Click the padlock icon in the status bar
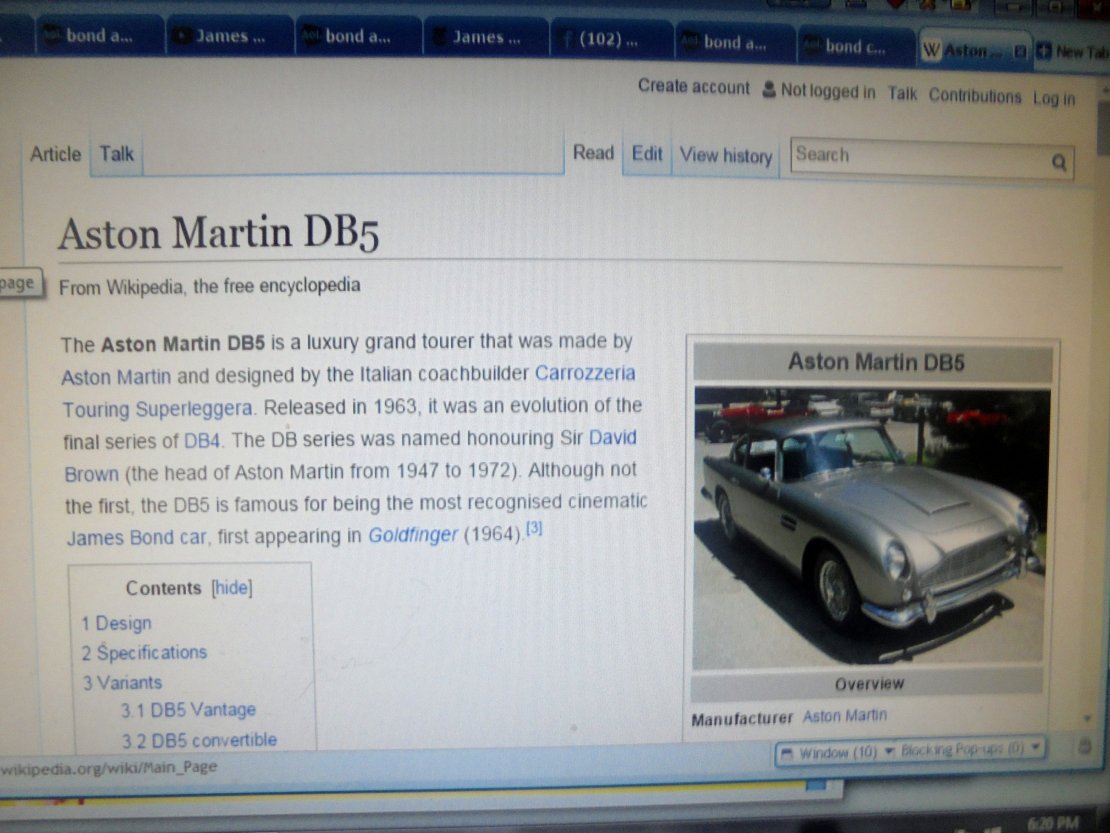 (1085, 745)
